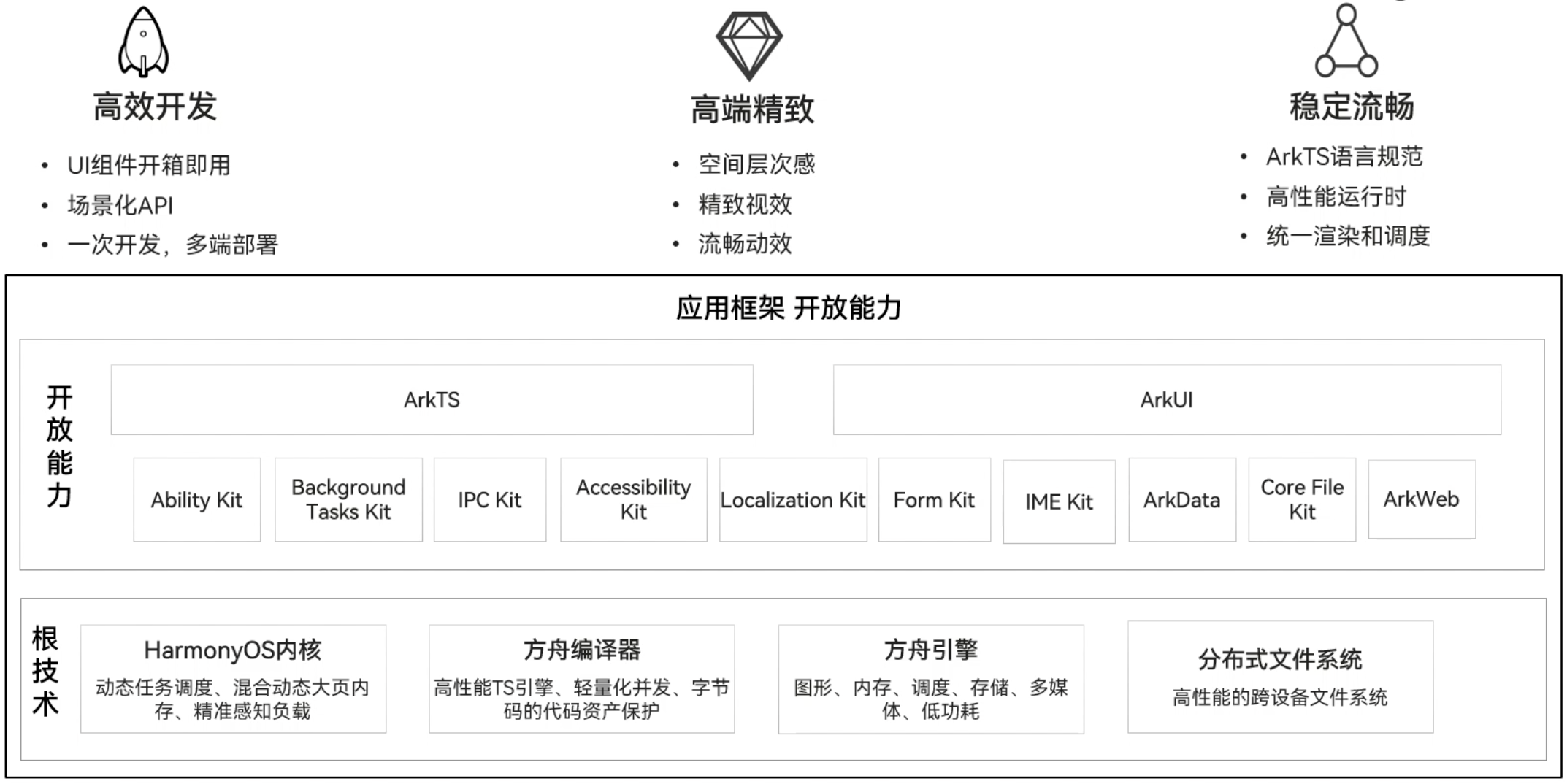This screenshot has width=1567, height=784.
Task: Click the bullet 空间层次感
Action: pyautogui.click(x=756, y=164)
